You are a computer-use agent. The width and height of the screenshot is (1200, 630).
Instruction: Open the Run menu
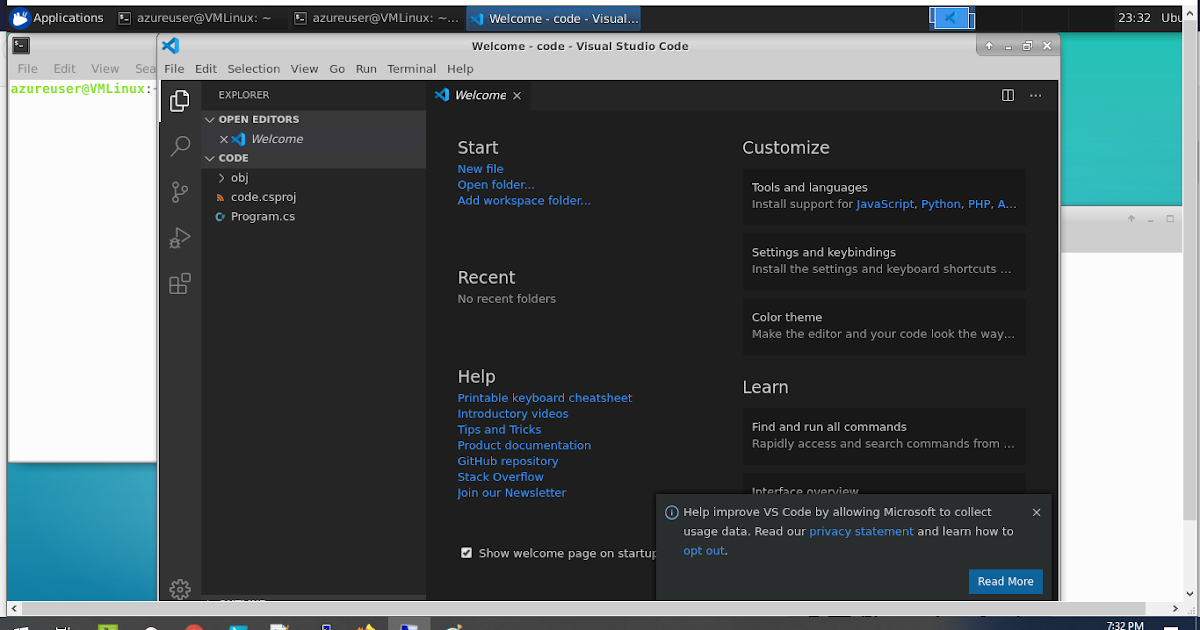tap(366, 68)
